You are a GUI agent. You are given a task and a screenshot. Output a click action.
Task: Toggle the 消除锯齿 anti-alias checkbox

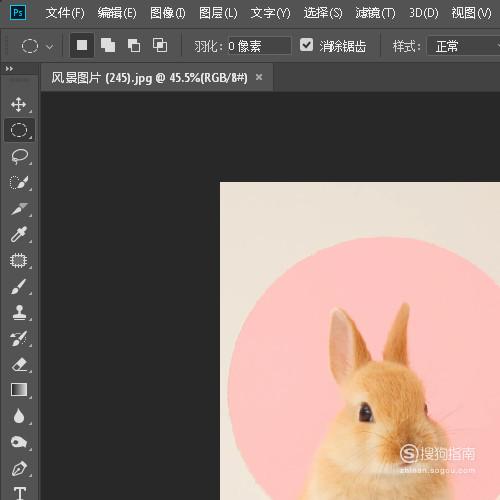306,45
